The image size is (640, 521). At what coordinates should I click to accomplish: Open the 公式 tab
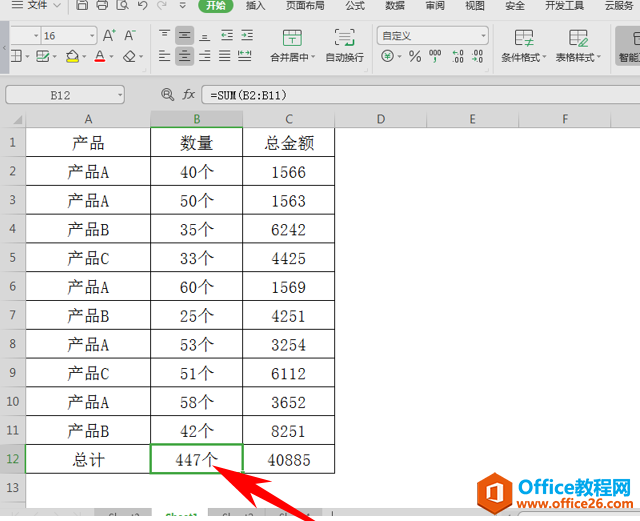tap(355, 5)
